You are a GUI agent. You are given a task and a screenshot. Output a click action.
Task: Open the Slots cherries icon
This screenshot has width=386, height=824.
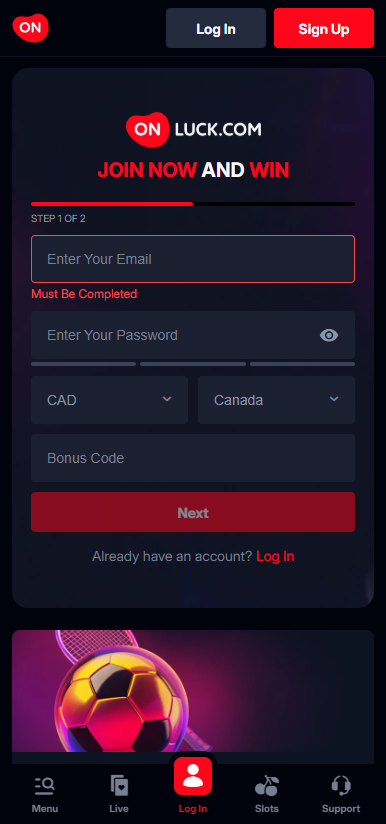[x=267, y=786]
